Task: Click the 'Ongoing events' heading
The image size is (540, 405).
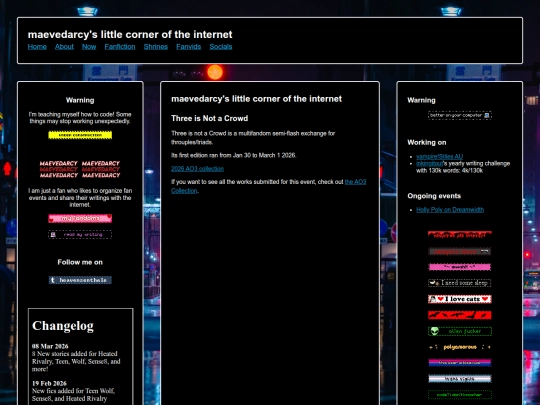Action: [x=434, y=196]
